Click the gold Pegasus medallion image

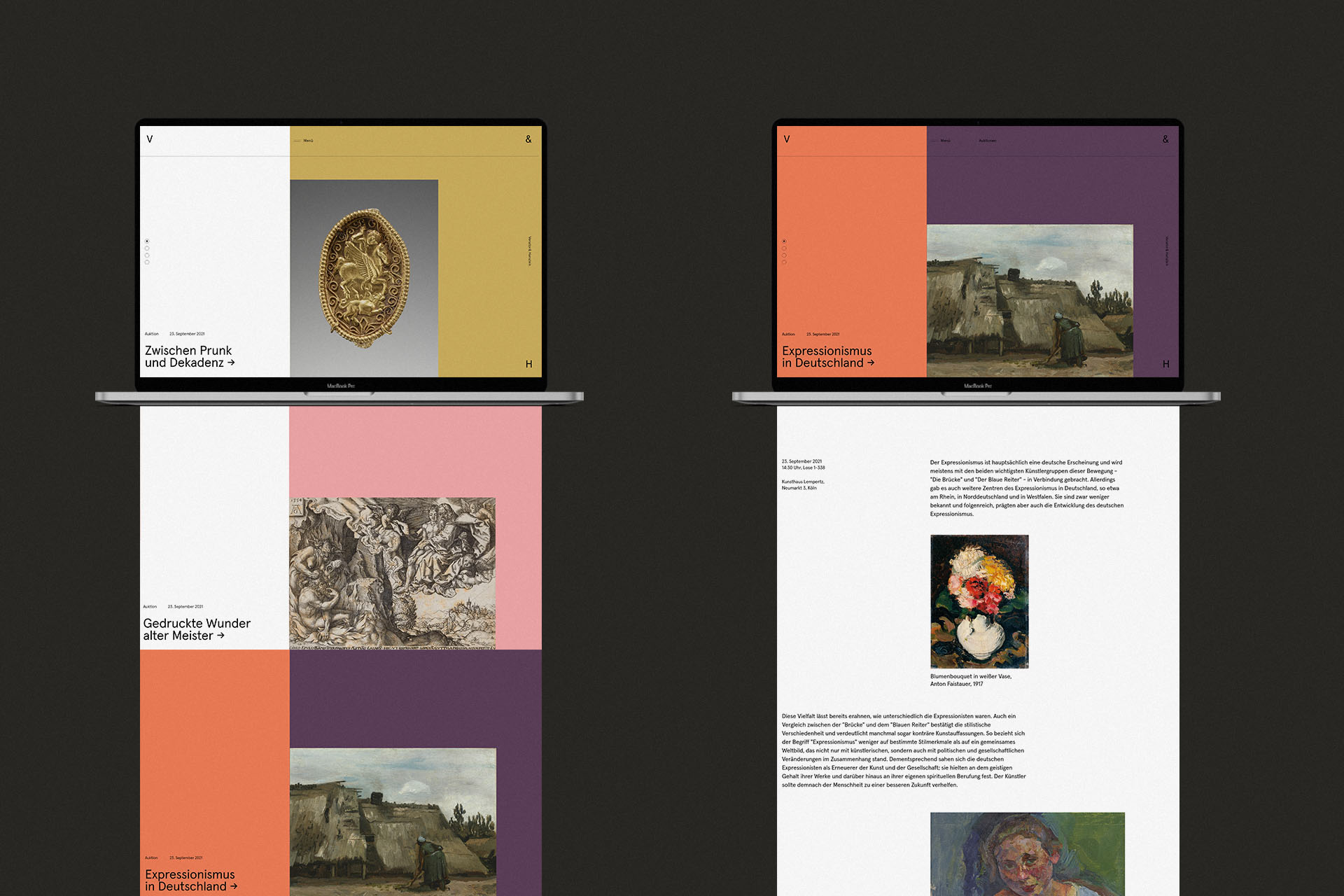click(364, 278)
